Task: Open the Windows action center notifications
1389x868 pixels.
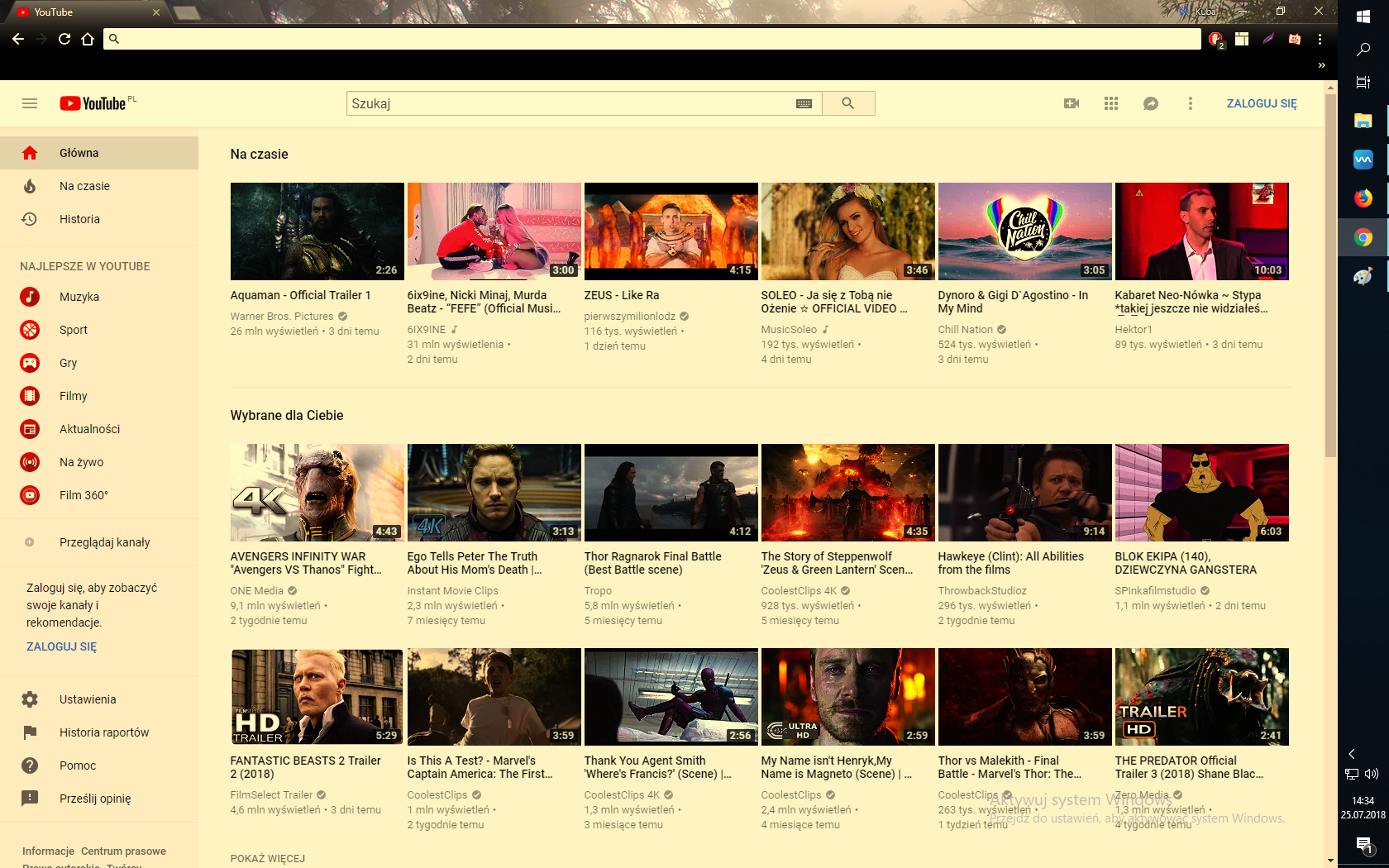Action: pyautogui.click(x=1363, y=844)
